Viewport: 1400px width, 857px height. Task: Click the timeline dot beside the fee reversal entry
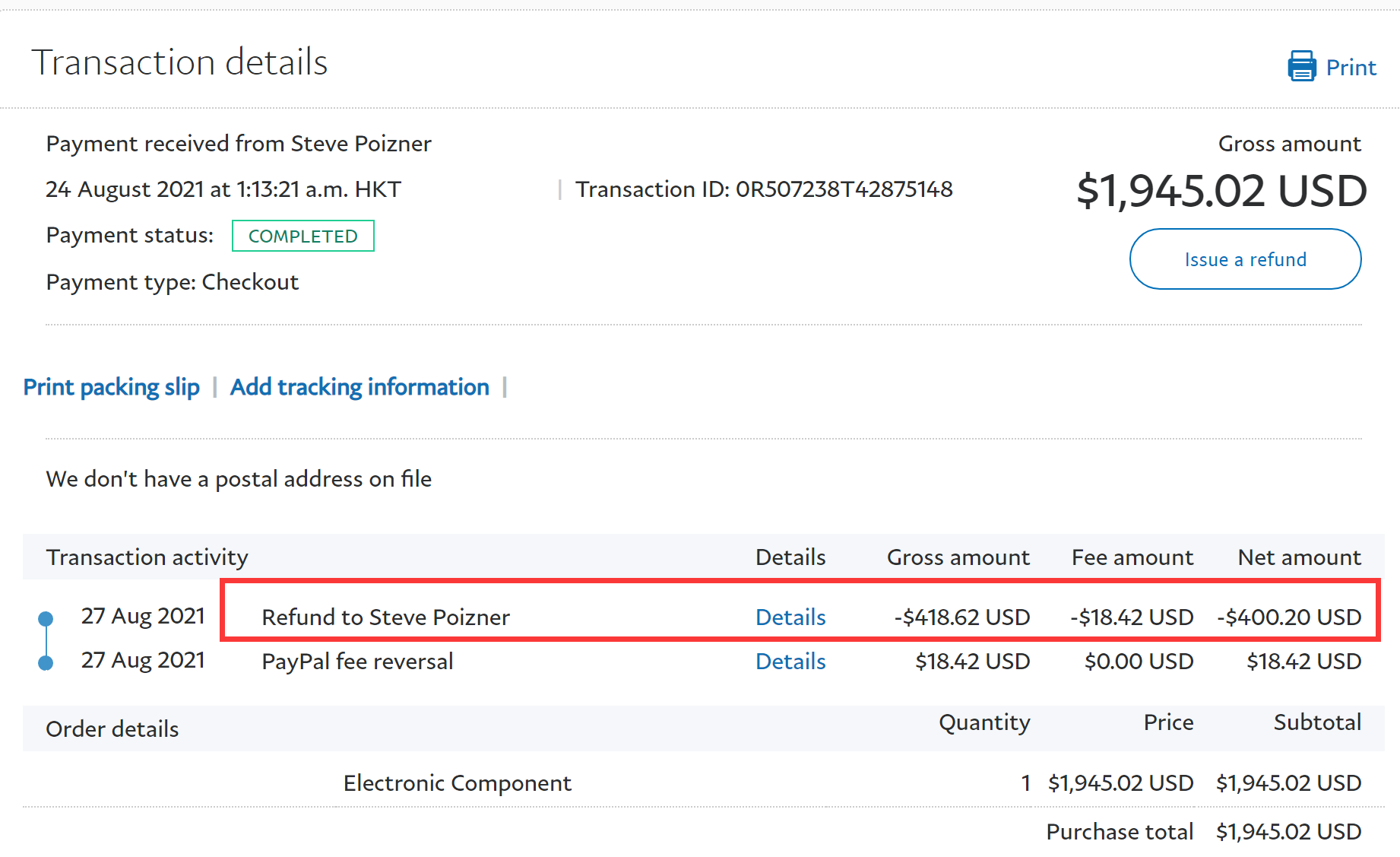click(x=46, y=663)
